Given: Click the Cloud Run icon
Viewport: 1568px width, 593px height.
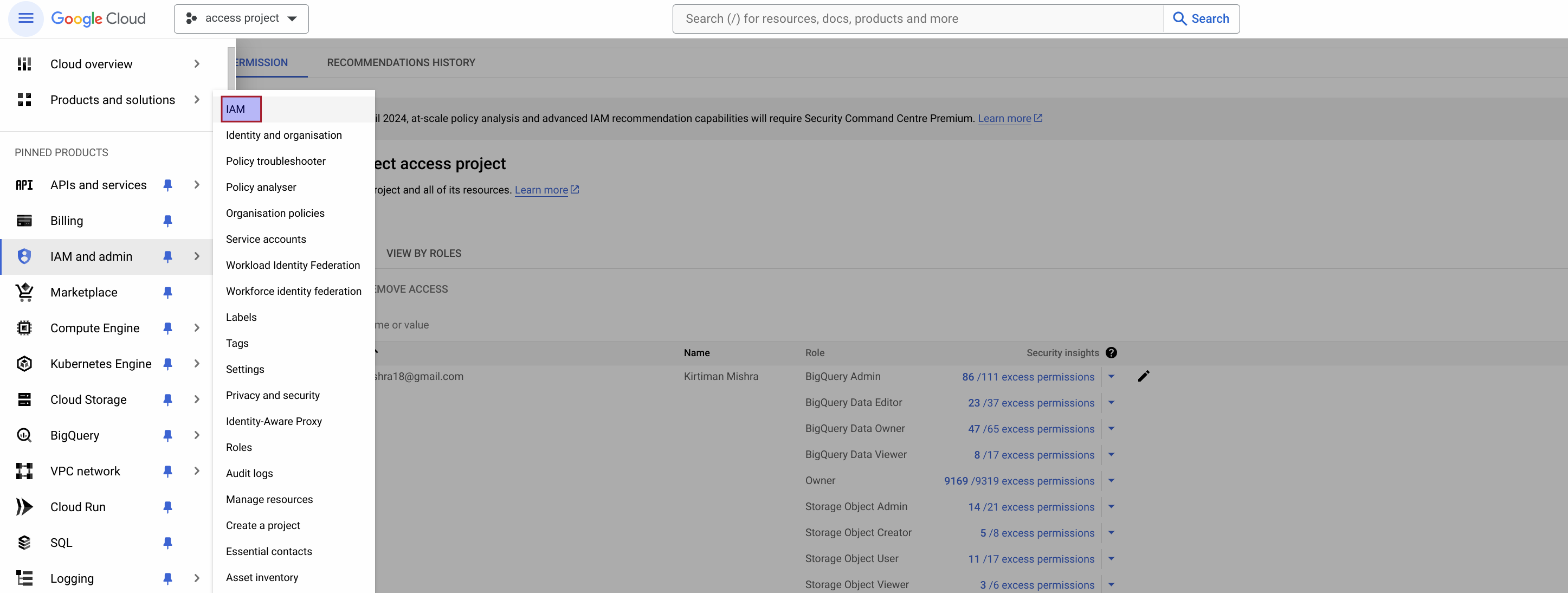Looking at the screenshot, I should coord(24,507).
